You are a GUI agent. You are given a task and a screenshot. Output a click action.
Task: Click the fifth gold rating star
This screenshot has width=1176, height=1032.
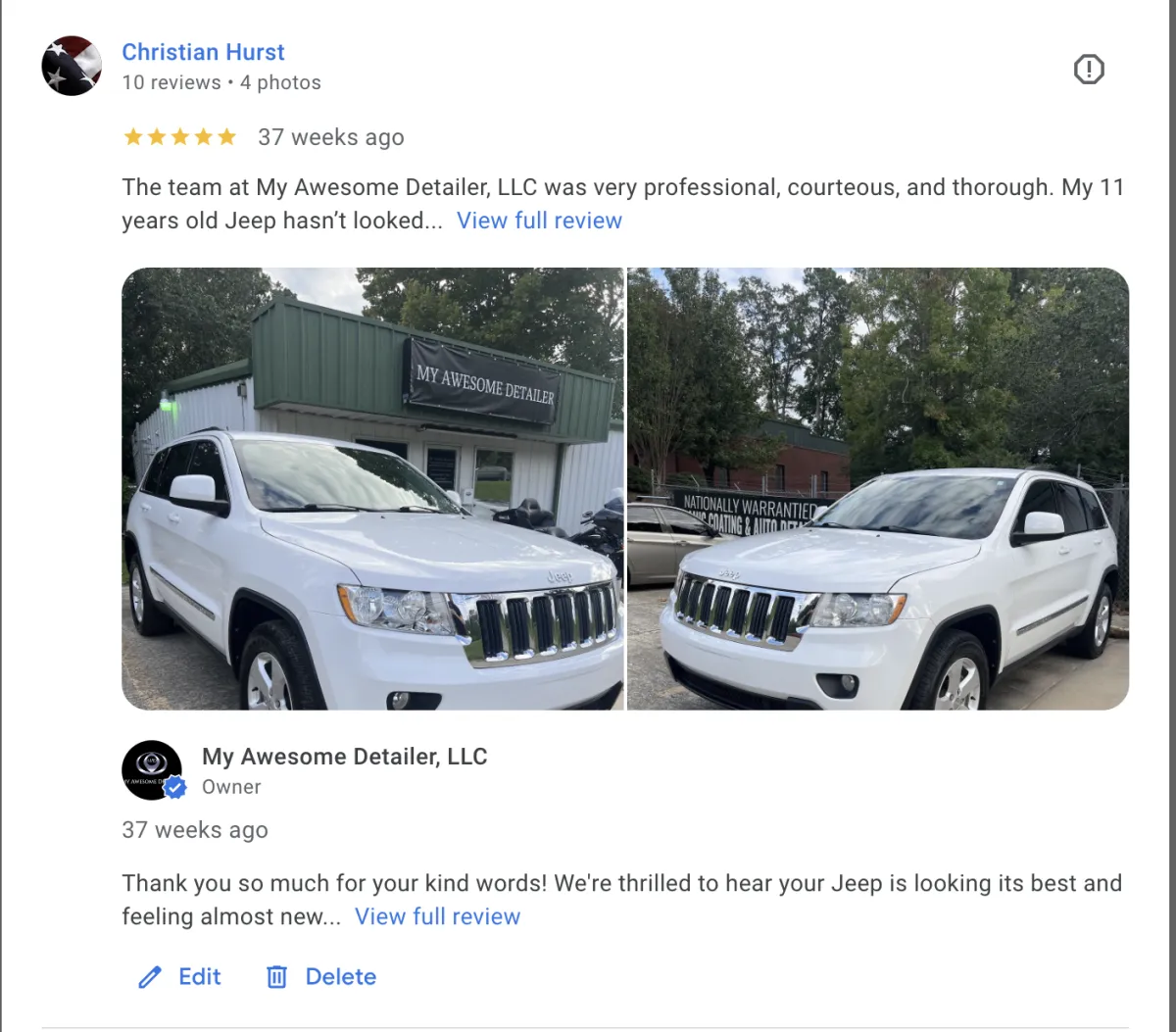[226, 137]
